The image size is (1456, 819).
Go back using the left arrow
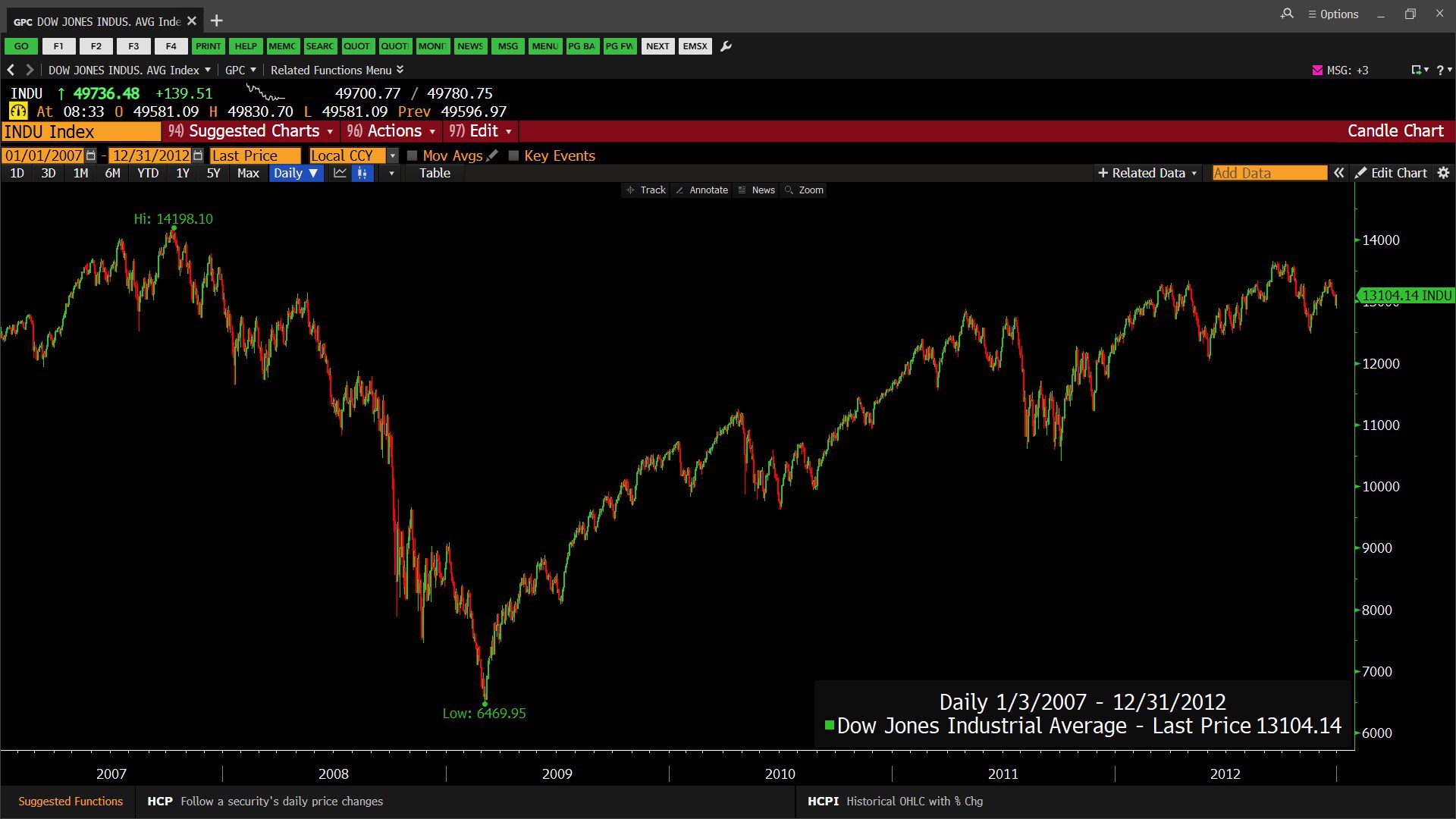pos(11,70)
